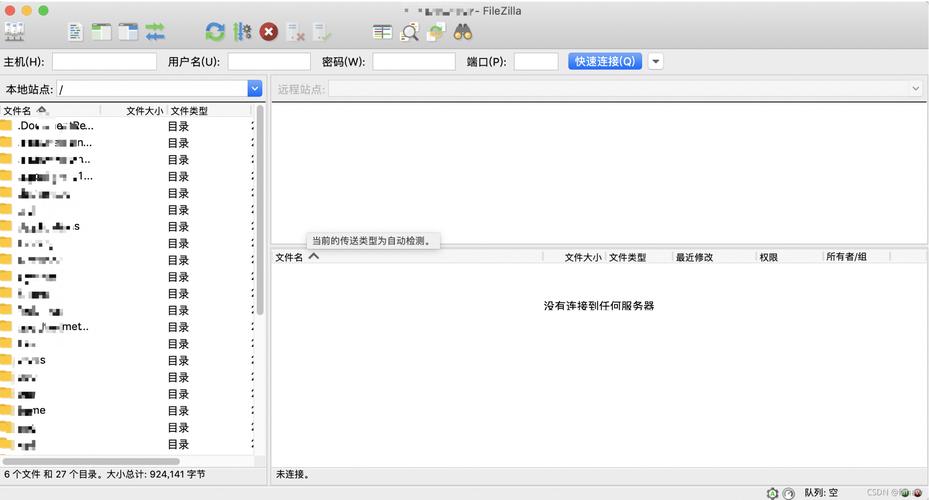929x500 pixels.
Task: Toggle the transfer queue display
Action: pos(155,32)
